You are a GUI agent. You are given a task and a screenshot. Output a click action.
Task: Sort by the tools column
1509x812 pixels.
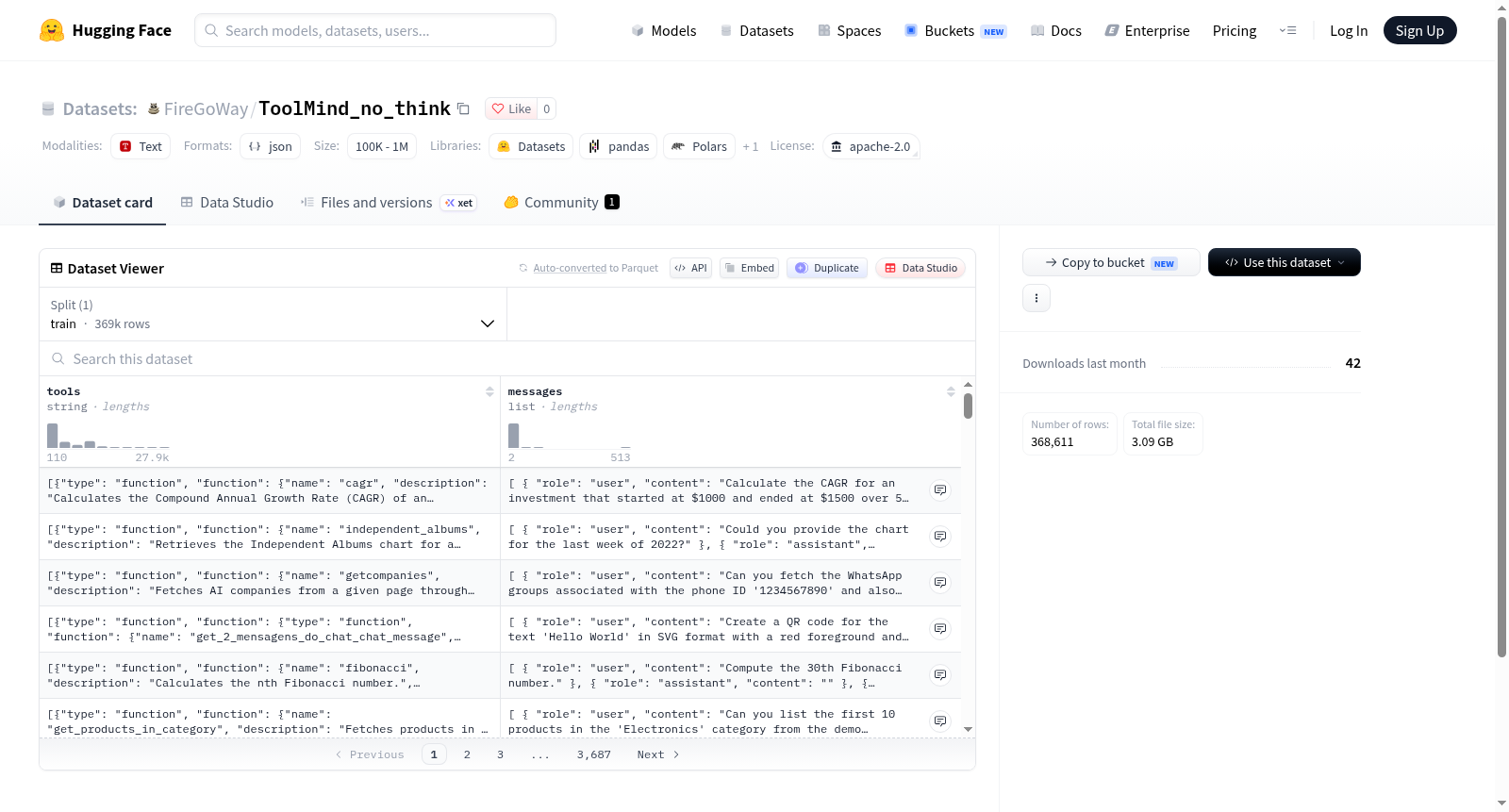489,391
